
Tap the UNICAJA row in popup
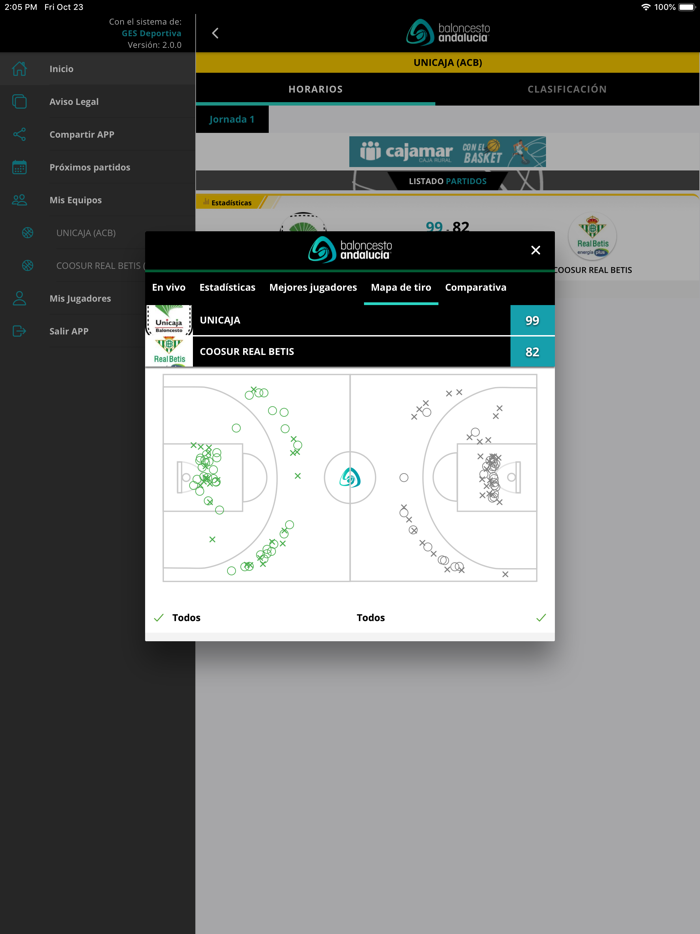click(350, 320)
